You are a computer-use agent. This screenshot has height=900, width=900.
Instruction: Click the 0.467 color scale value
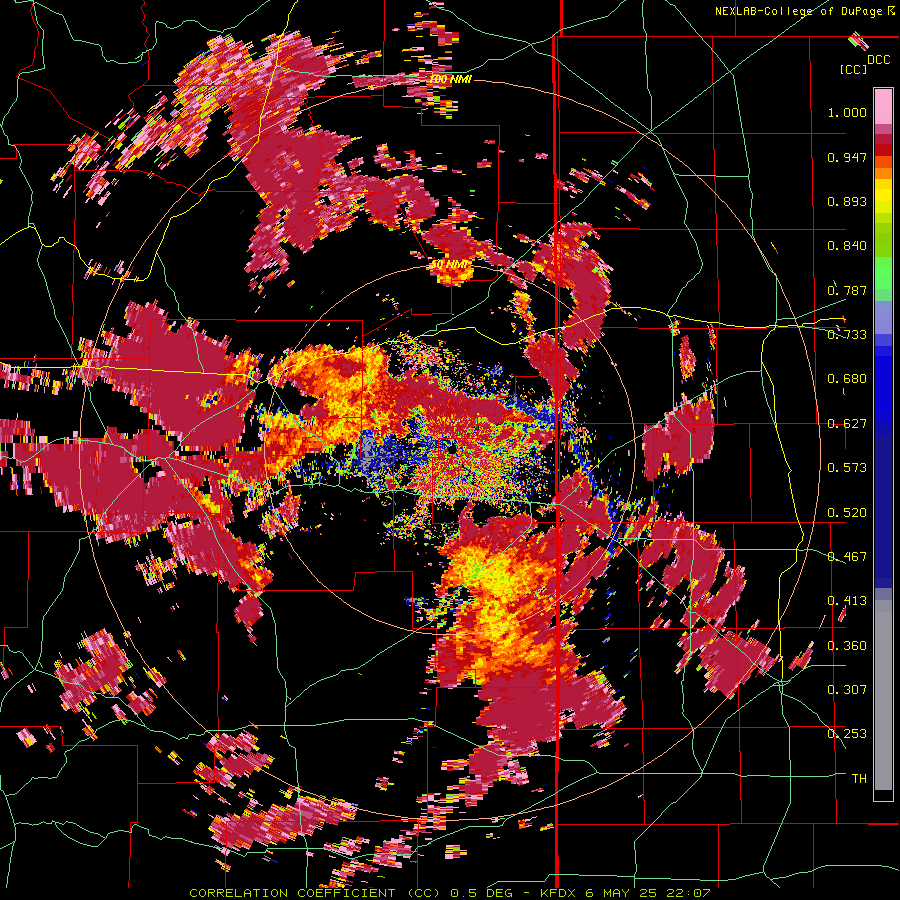tap(847, 557)
